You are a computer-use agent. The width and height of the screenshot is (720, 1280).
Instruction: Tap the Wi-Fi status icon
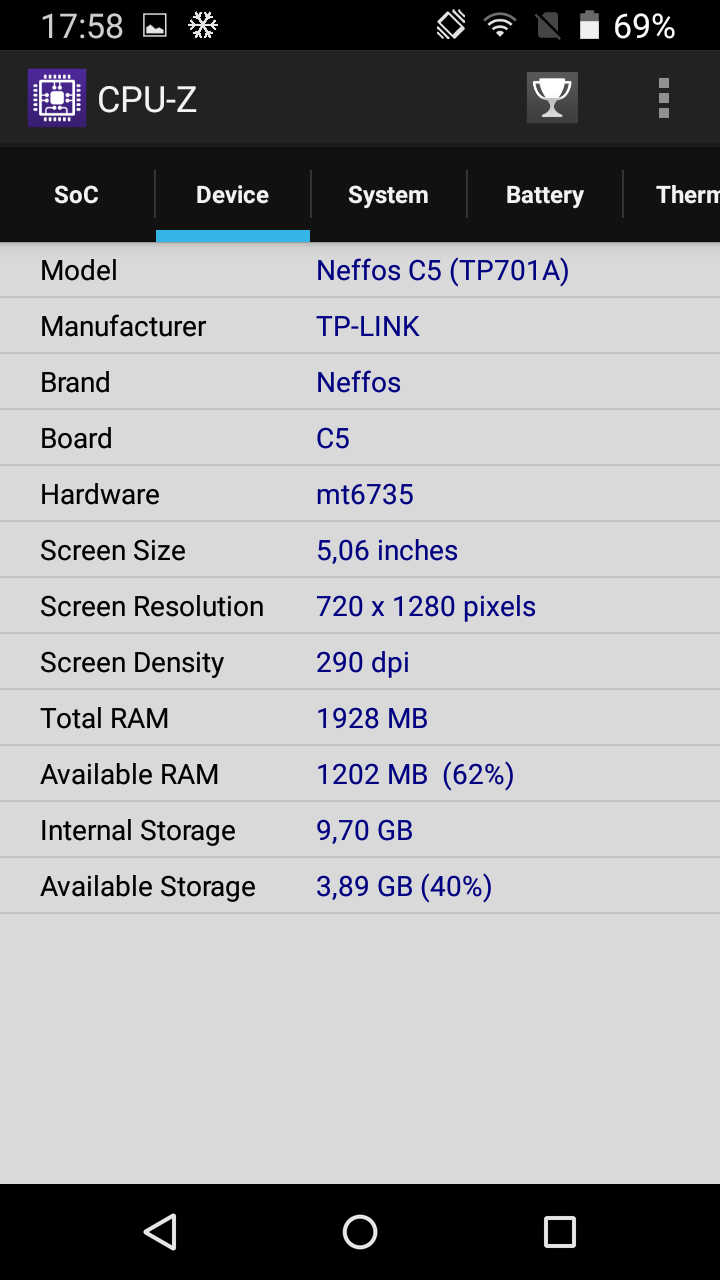coord(499,25)
